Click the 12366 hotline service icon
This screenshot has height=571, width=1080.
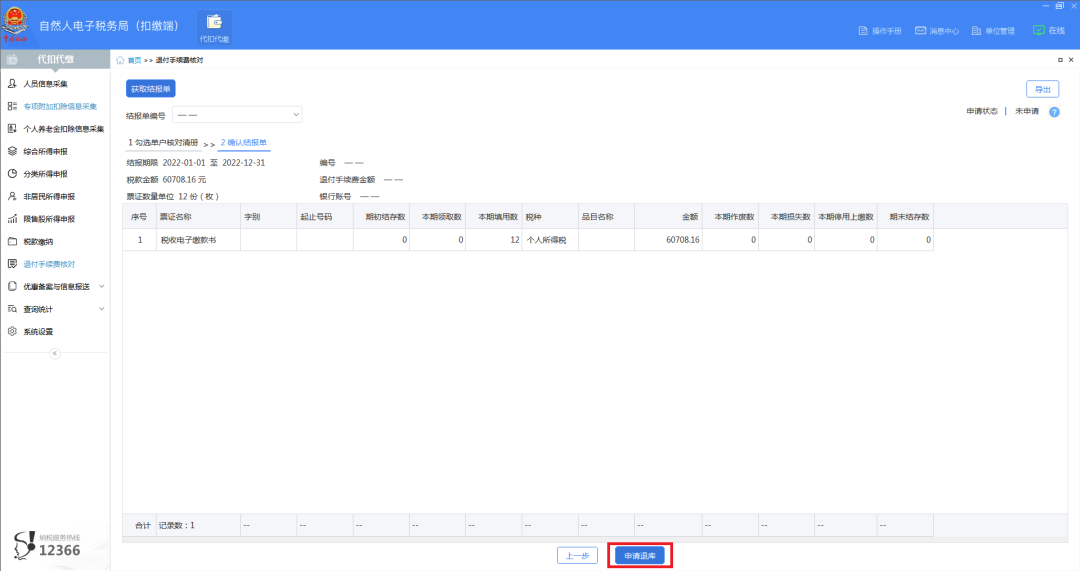pyautogui.click(x=24, y=545)
